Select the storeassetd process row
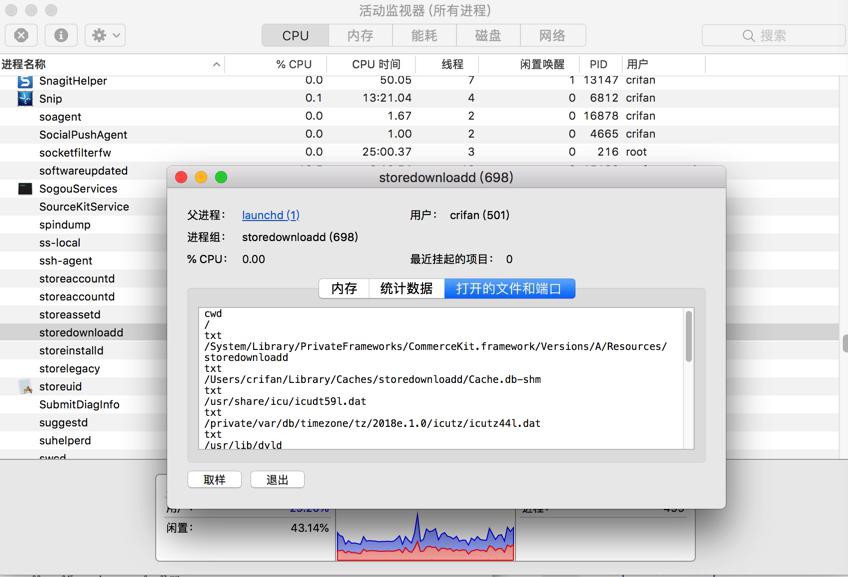The image size is (848, 577). 83,314
